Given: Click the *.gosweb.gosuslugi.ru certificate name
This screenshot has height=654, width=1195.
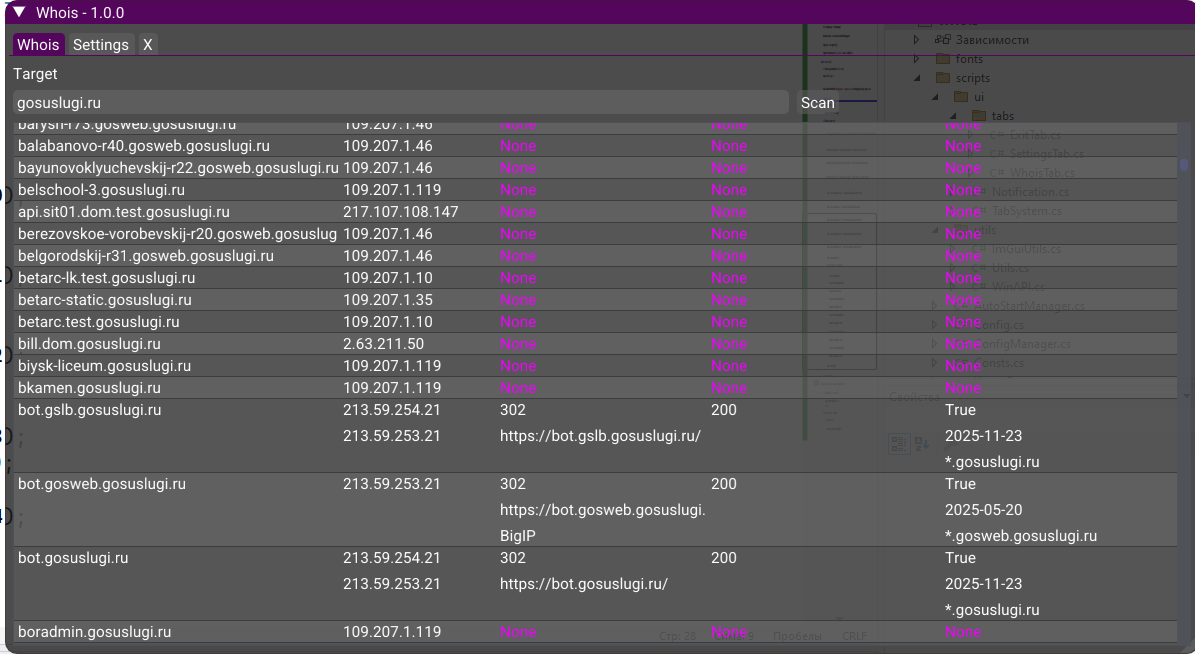Looking at the screenshot, I should click(1021, 536).
